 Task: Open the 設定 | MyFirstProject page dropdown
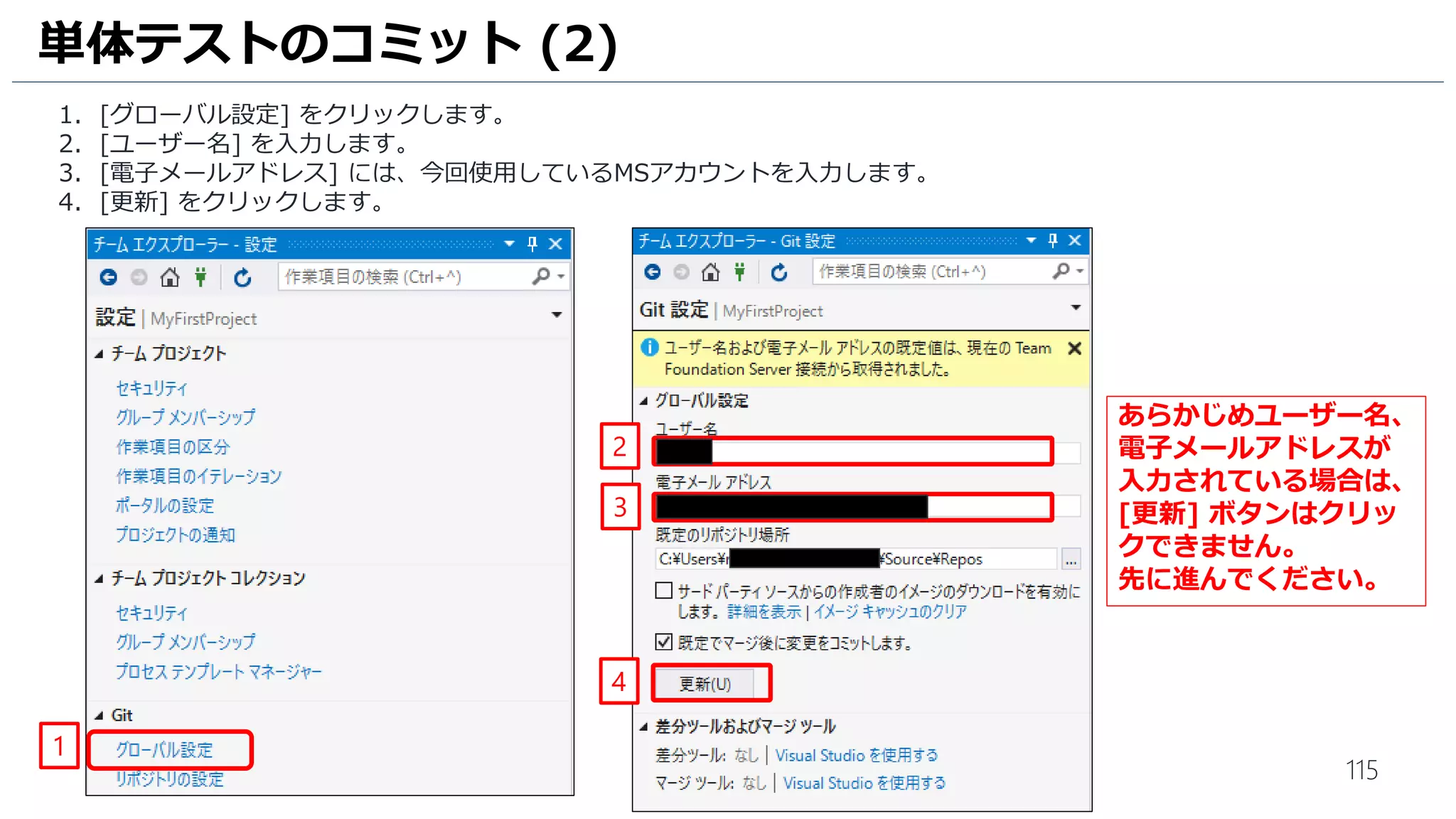[557, 314]
